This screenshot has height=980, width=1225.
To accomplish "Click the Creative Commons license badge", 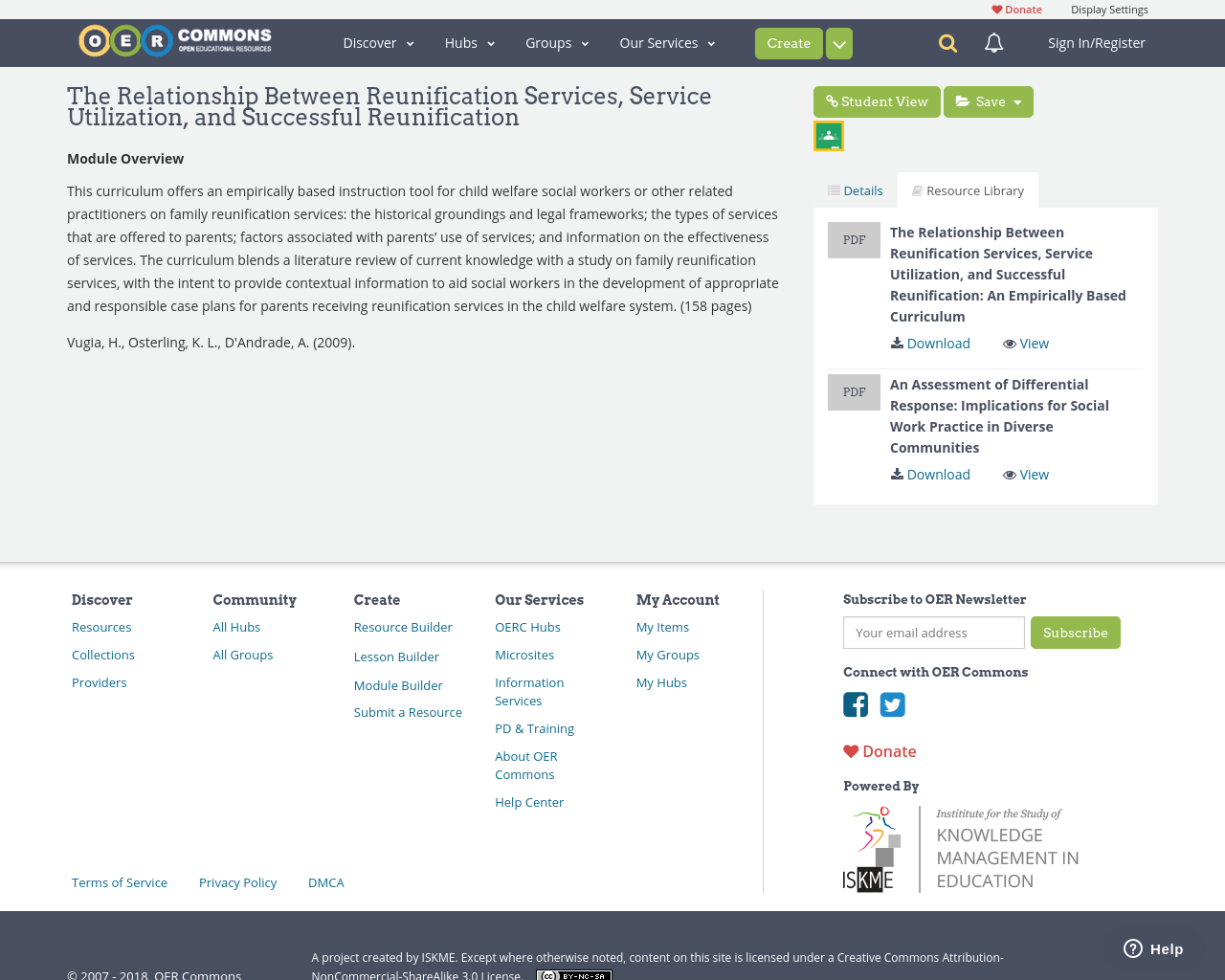I will click(x=573, y=973).
